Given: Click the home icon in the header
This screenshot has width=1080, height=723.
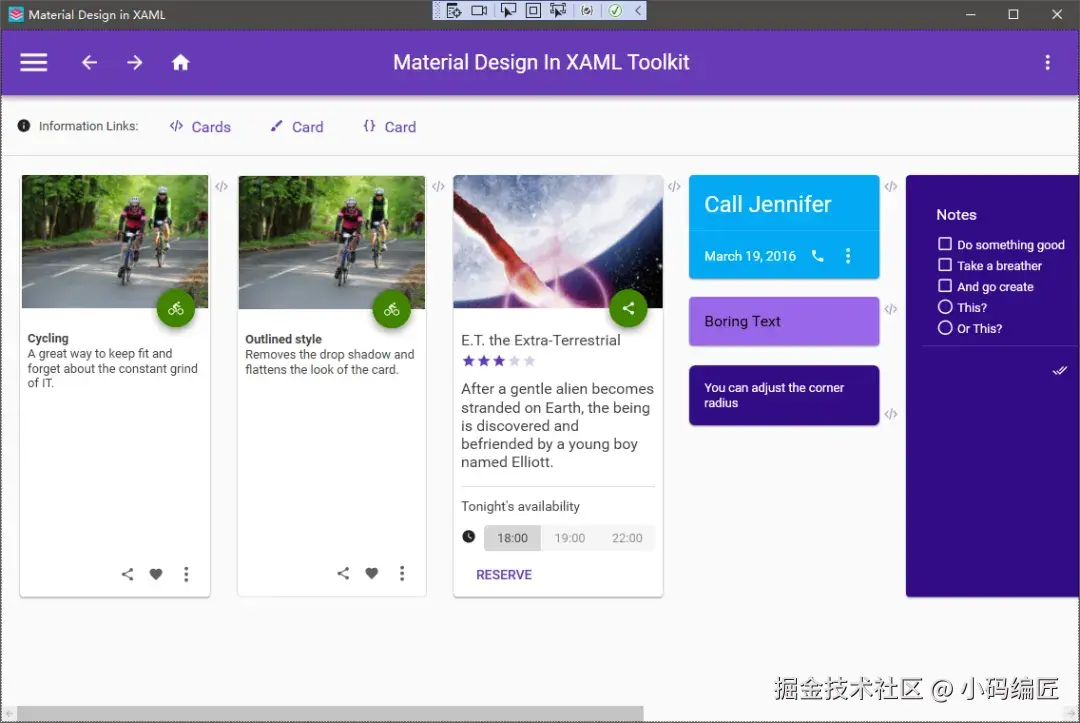Looking at the screenshot, I should (180, 63).
